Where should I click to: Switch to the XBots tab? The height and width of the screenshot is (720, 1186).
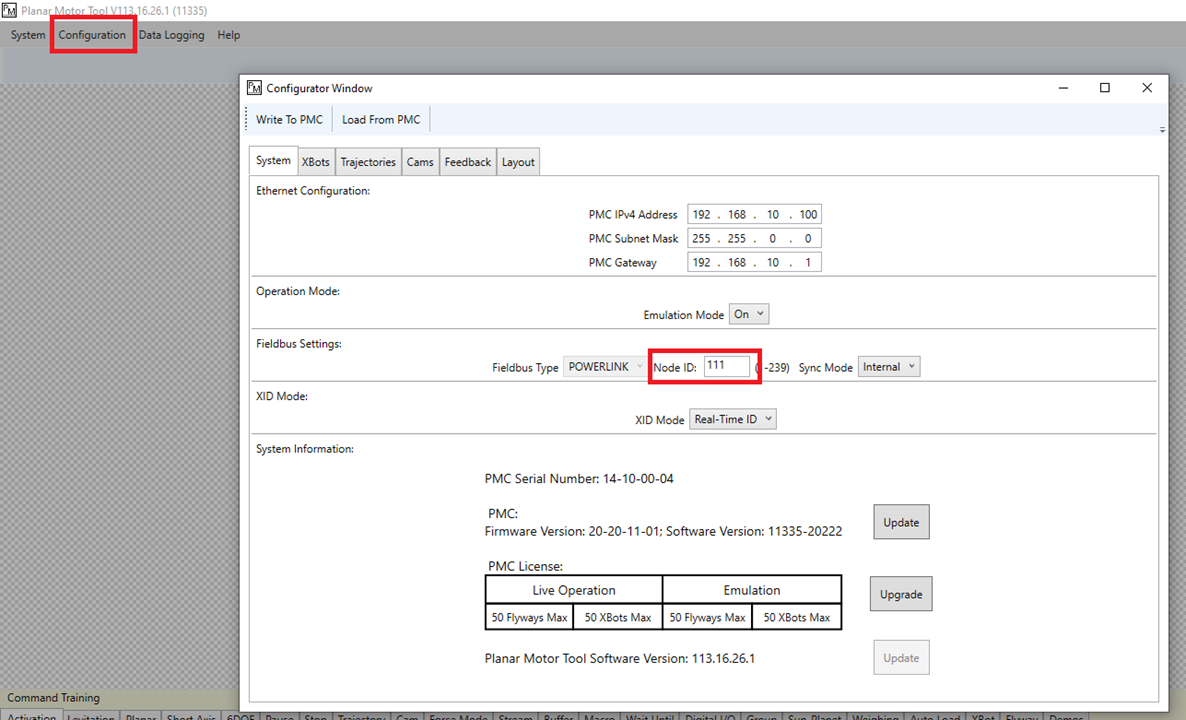315,162
